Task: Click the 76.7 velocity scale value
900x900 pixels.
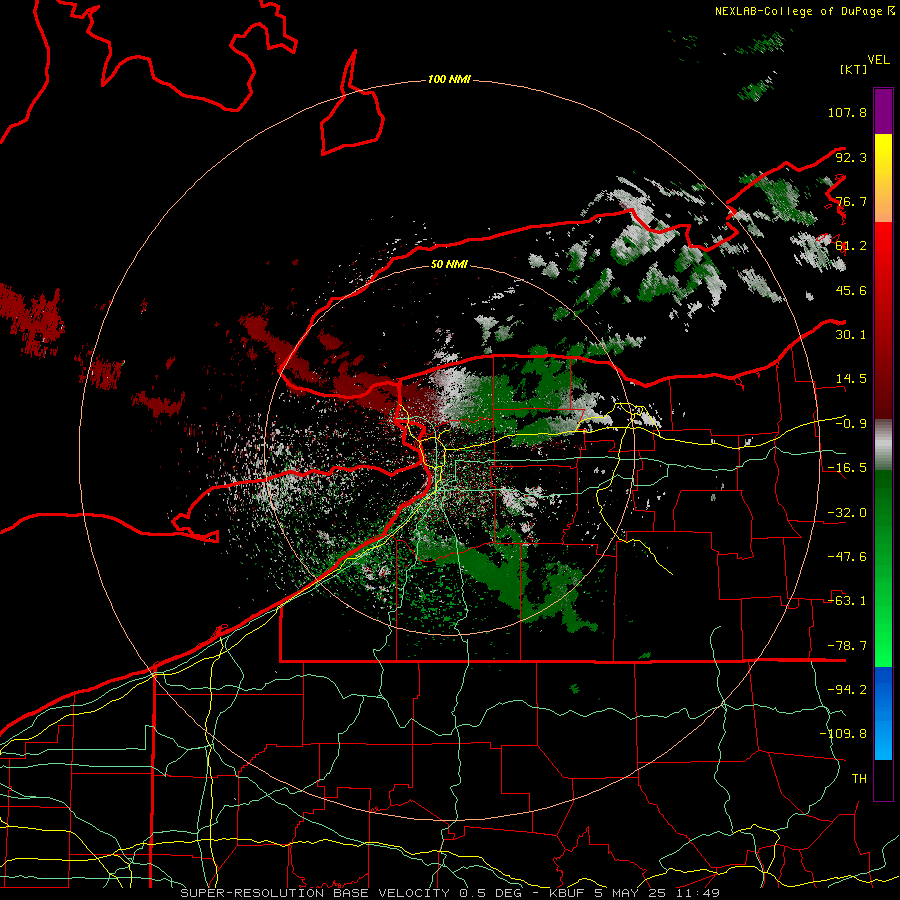Action: [851, 201]
